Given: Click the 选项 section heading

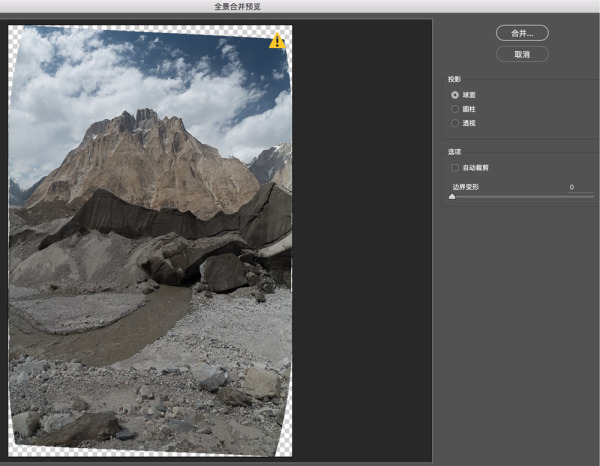Looking at the screenshot, I should 454,152.
